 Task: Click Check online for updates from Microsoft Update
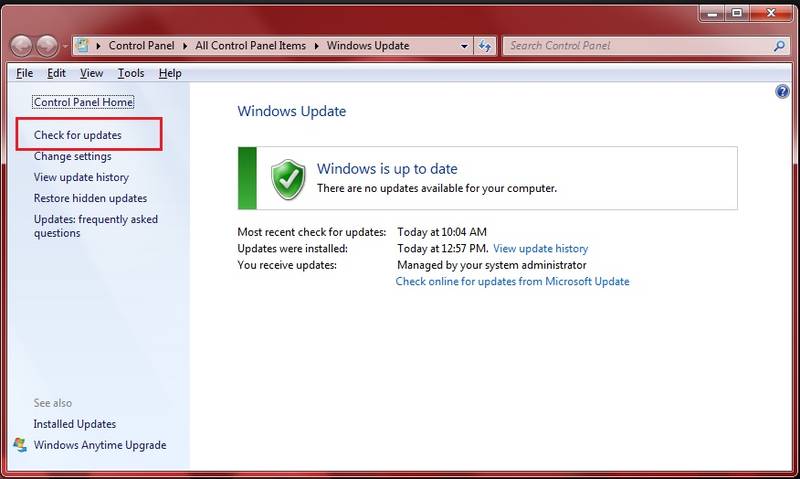click(x=512, y=282)
